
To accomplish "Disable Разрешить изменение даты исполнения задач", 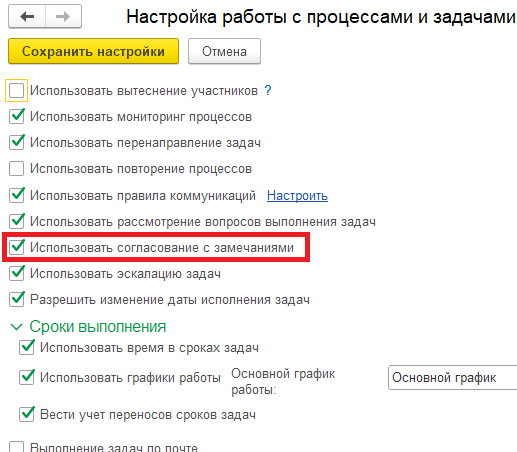I will (x=16, y=299).
